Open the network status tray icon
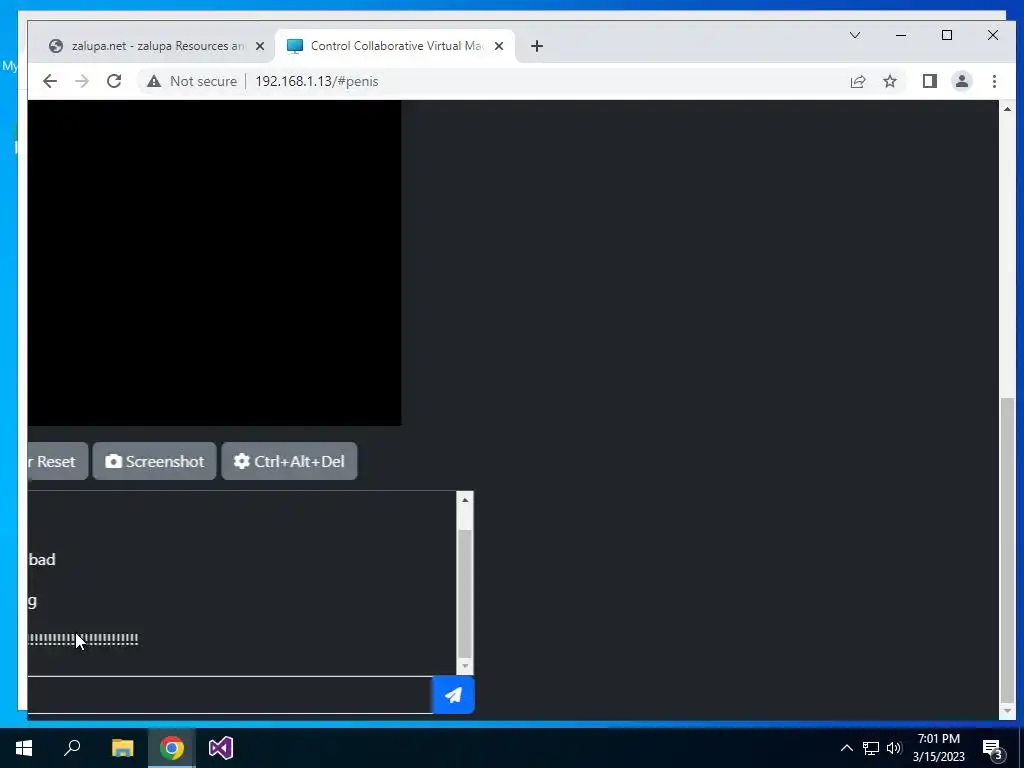Screen dimensions: 1024x768 [871, 748]
